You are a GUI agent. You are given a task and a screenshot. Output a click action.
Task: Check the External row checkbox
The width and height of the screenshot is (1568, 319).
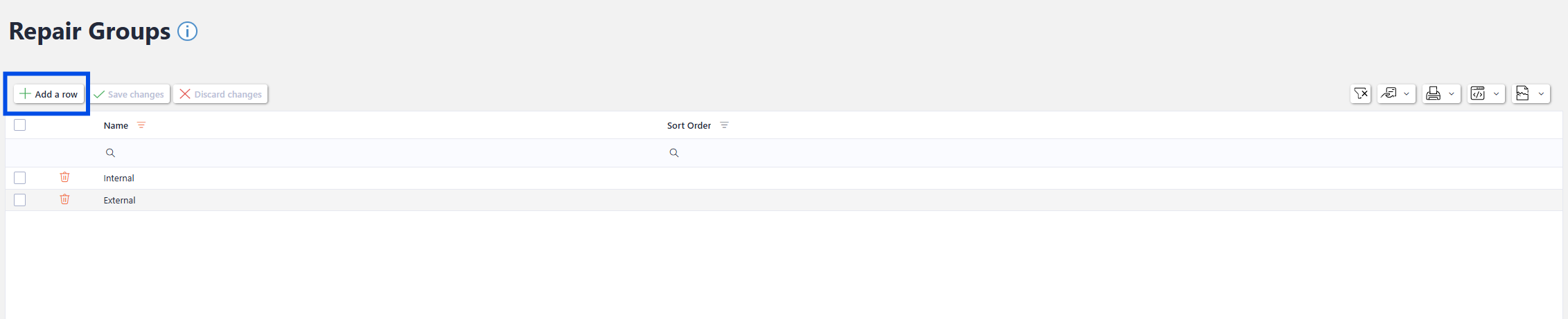coord(20,200)
